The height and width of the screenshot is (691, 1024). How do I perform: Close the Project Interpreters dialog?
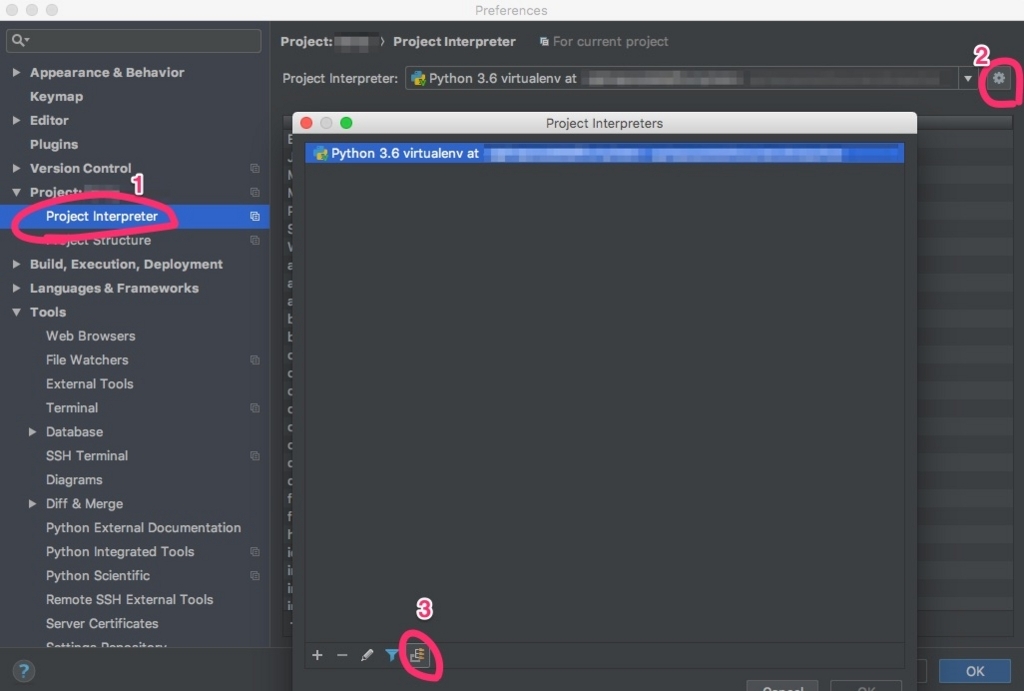(306, 123)
